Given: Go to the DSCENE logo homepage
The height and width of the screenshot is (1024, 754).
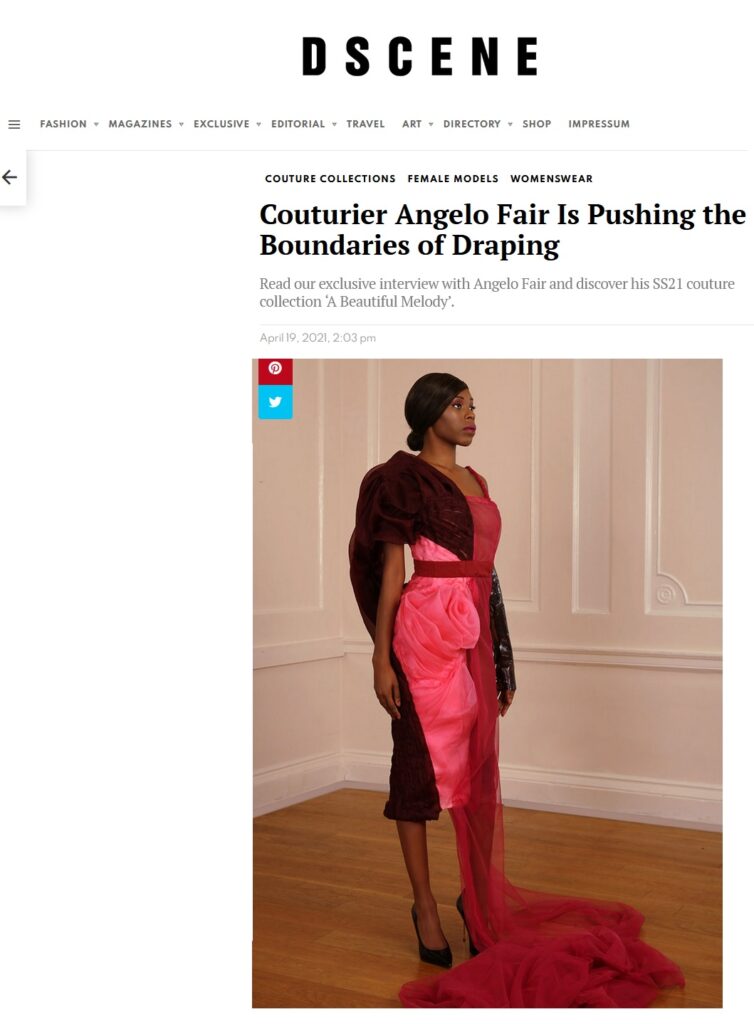Looking at the screenshot, I should tap(420, 56).
